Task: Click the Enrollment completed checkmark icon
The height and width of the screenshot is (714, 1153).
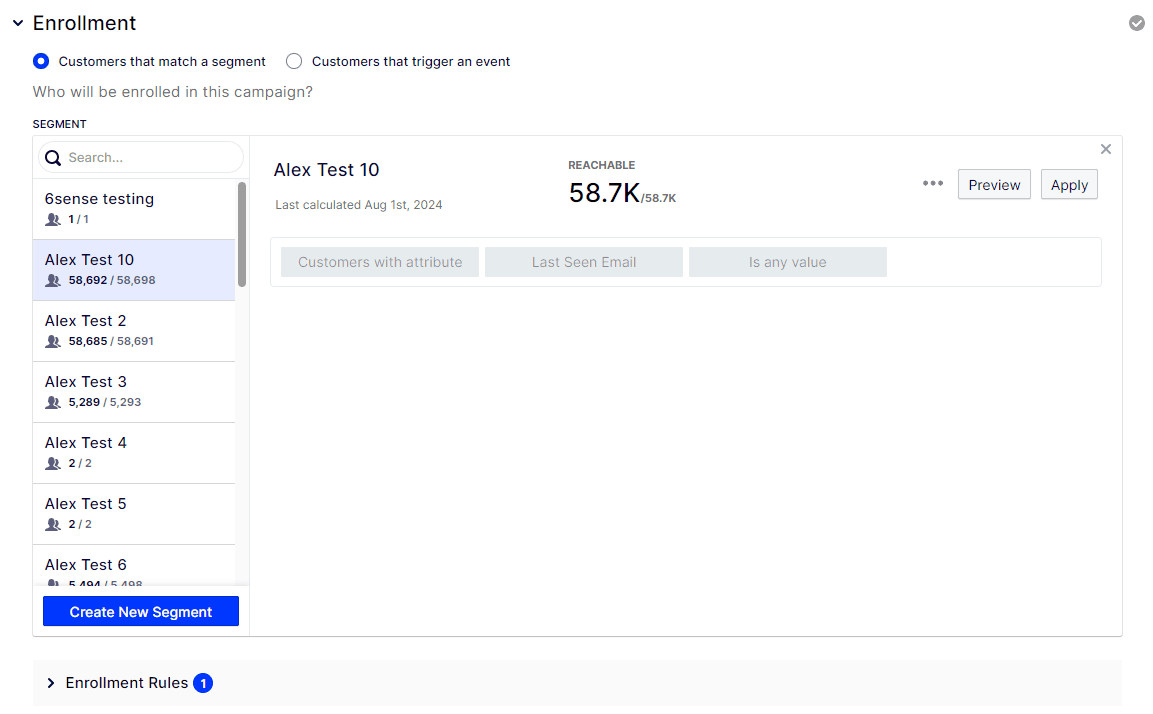Action: [1136, 23]
